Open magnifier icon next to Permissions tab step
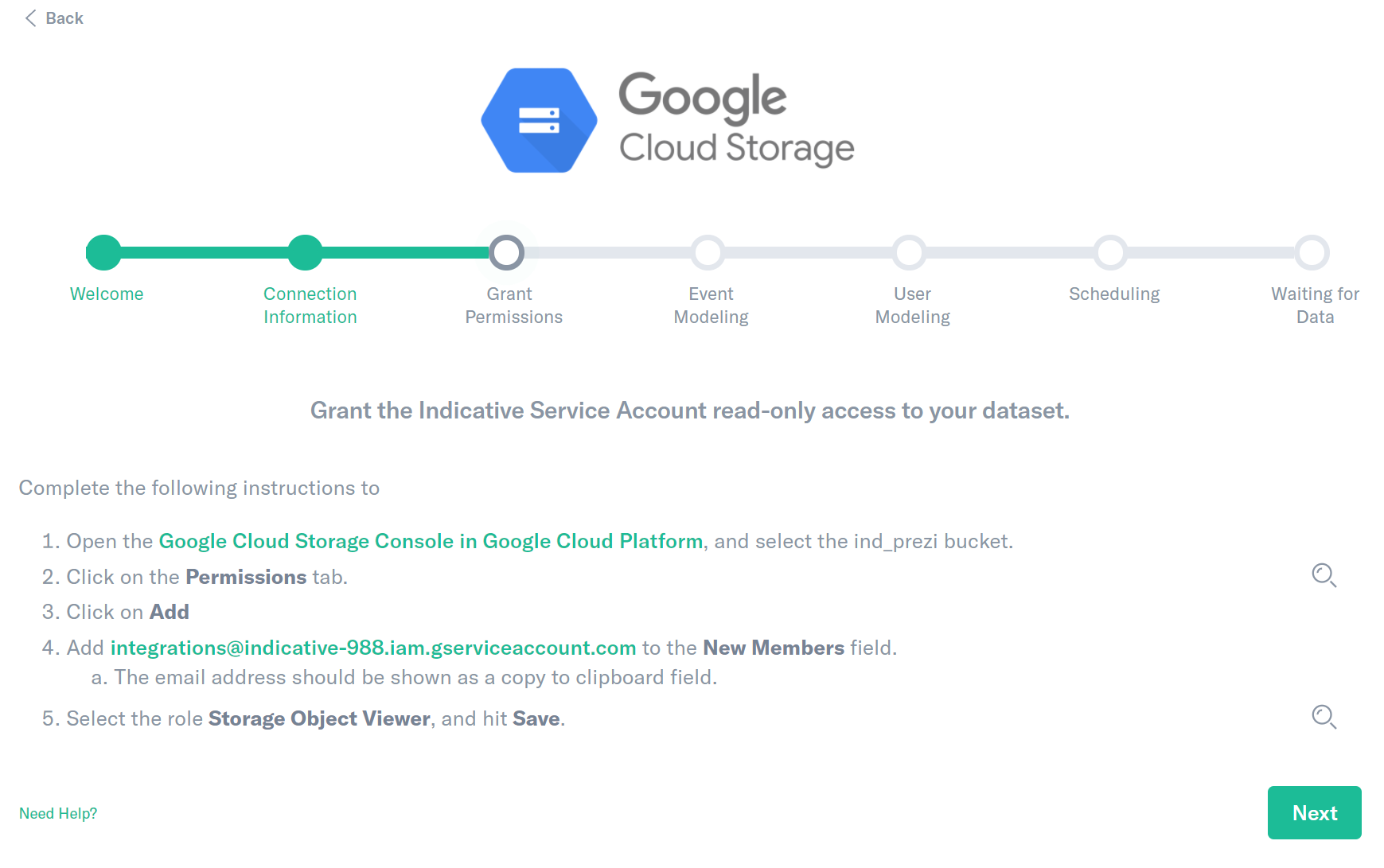The image size is (1384, 868). 1324,575
